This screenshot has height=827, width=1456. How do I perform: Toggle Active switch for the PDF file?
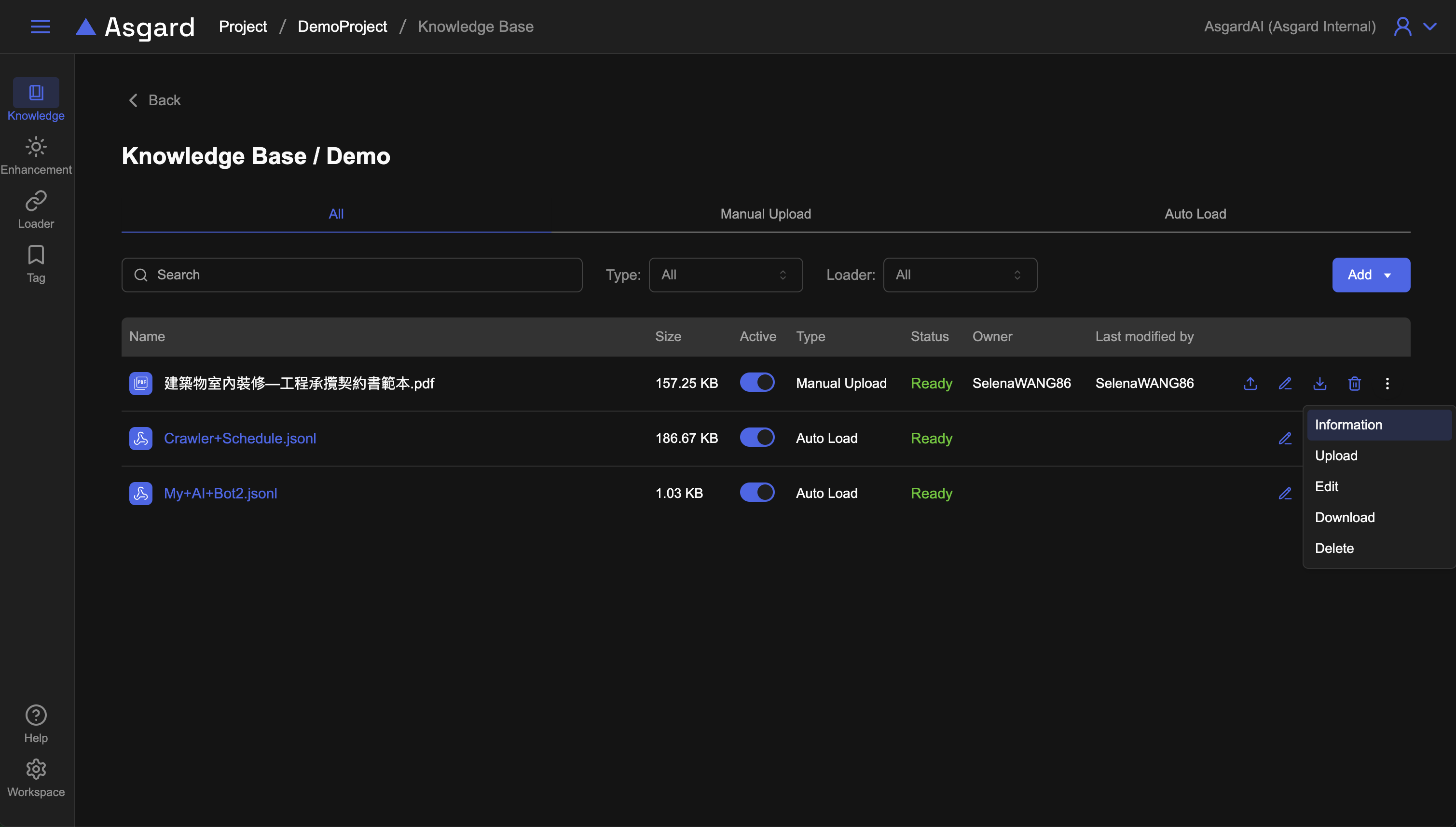coord(757,383)
